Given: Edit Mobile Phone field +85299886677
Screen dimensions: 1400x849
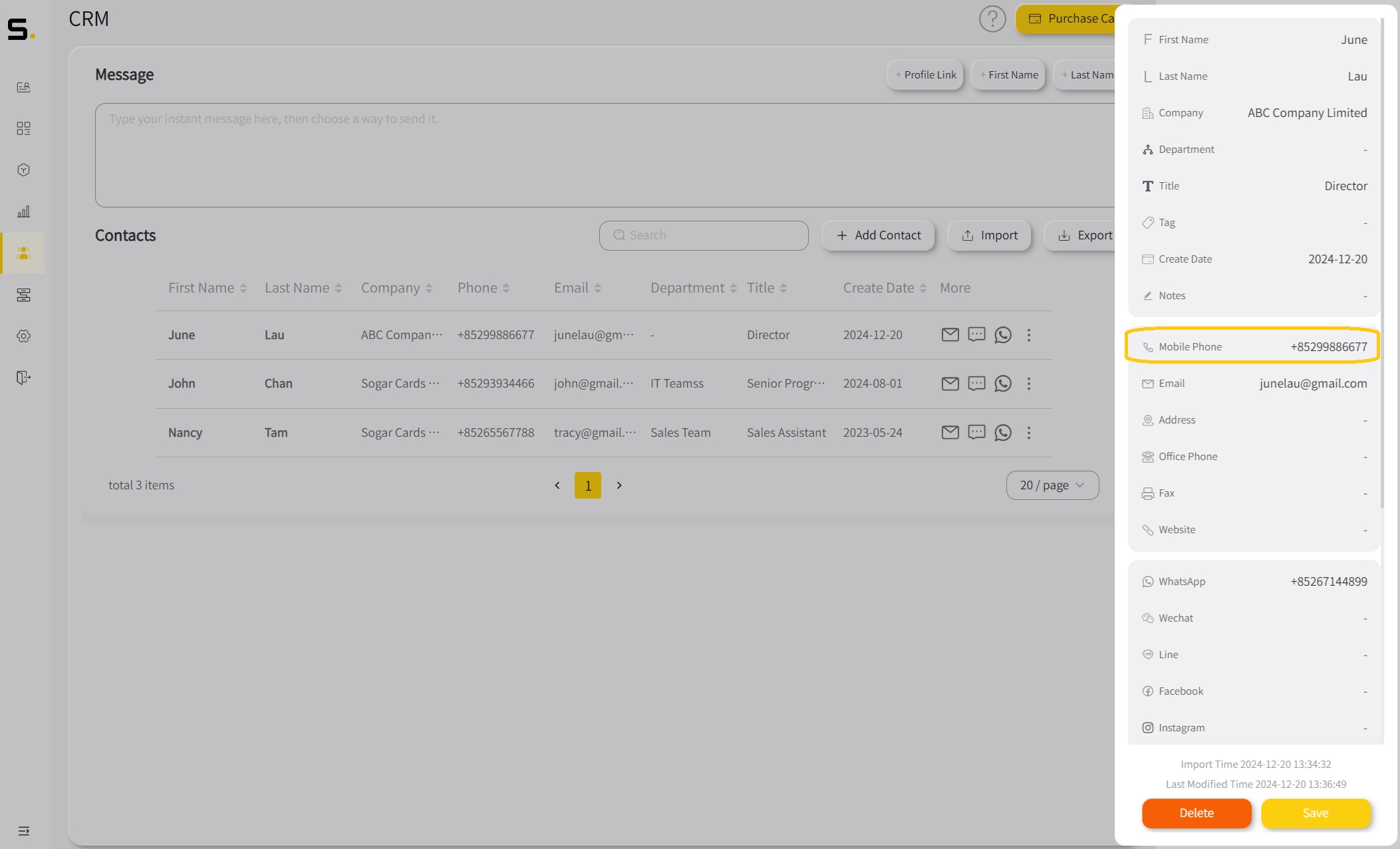Looking at the screenshot, I should [1254, 346].
